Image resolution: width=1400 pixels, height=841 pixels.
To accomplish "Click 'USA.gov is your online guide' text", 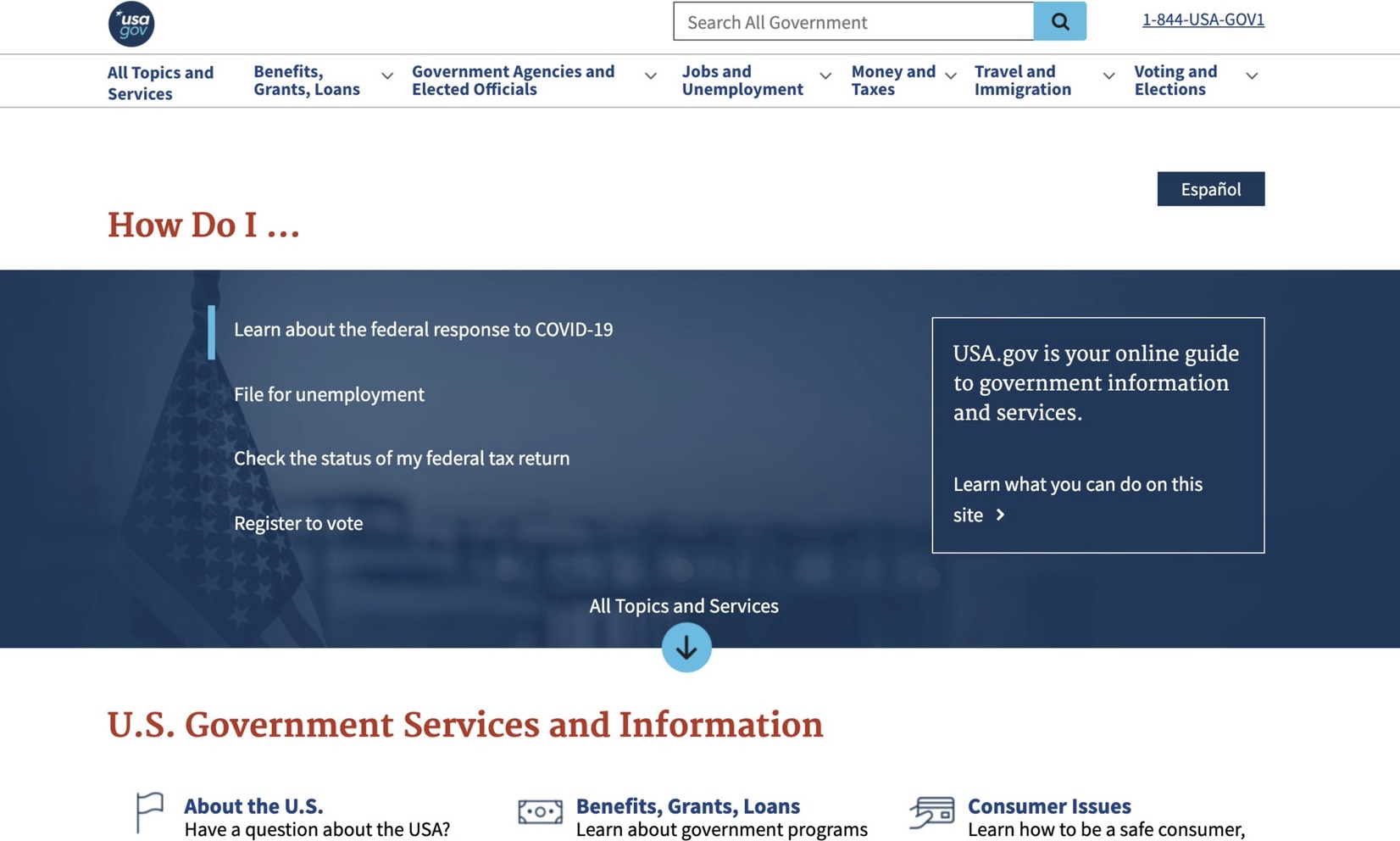I will point(1096,382).
